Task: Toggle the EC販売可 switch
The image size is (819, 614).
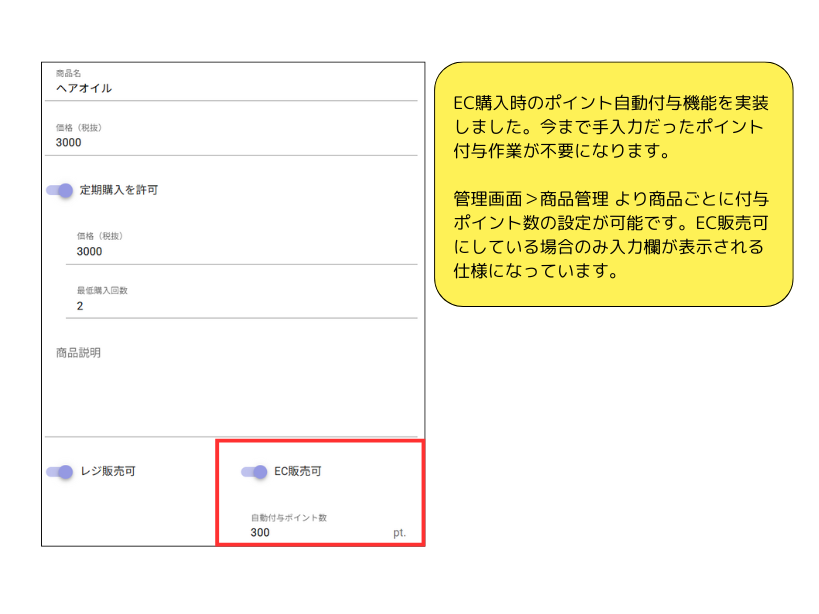Action: 254,472
